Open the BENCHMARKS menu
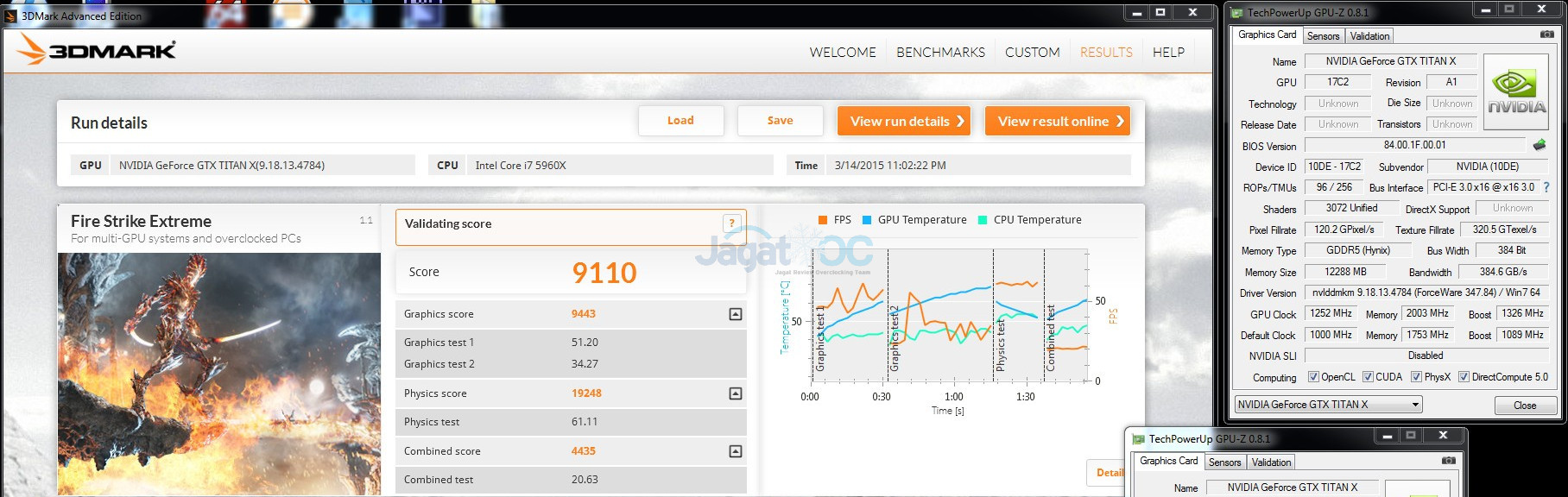This screenshot has height=497, width=1568. 940,53
